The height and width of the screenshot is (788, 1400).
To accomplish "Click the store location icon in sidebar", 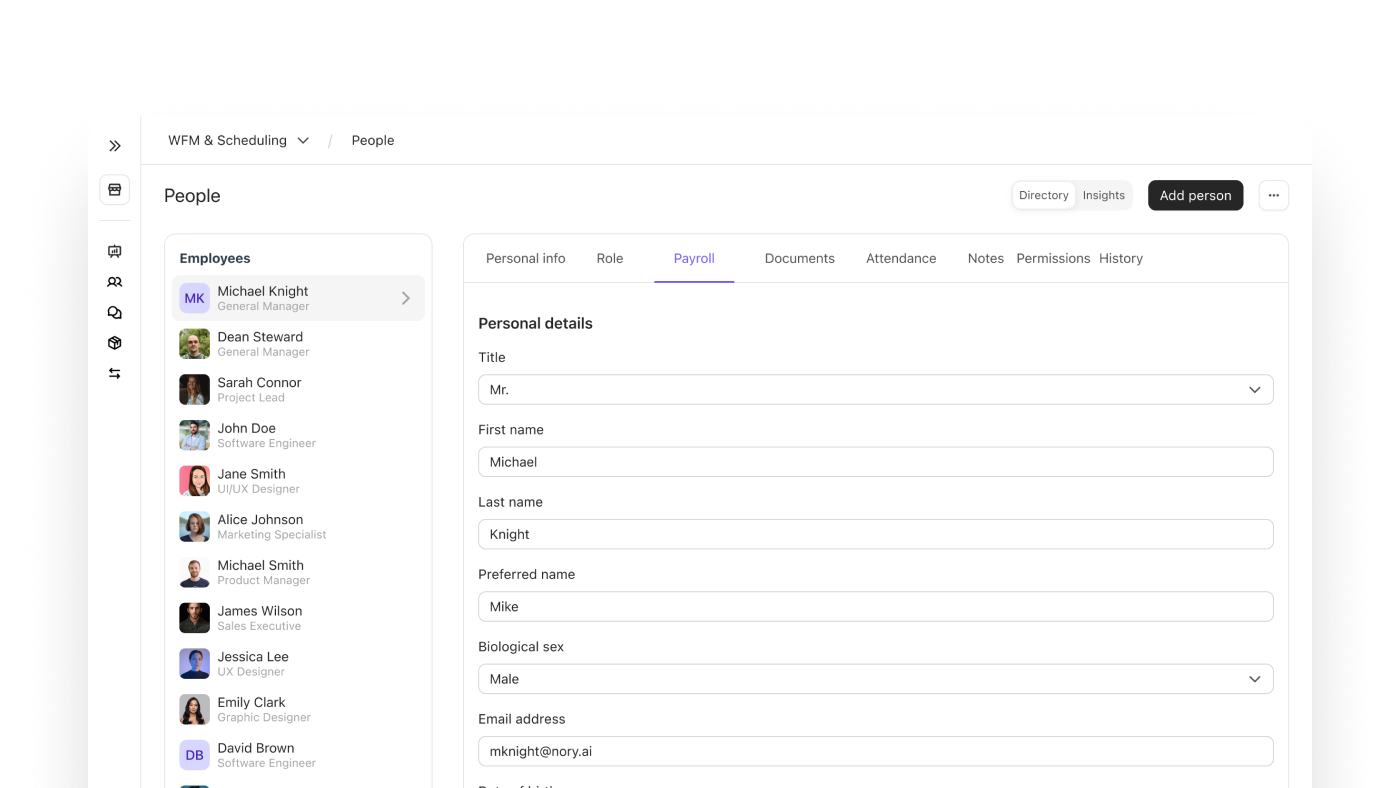I will coord(115,190).
